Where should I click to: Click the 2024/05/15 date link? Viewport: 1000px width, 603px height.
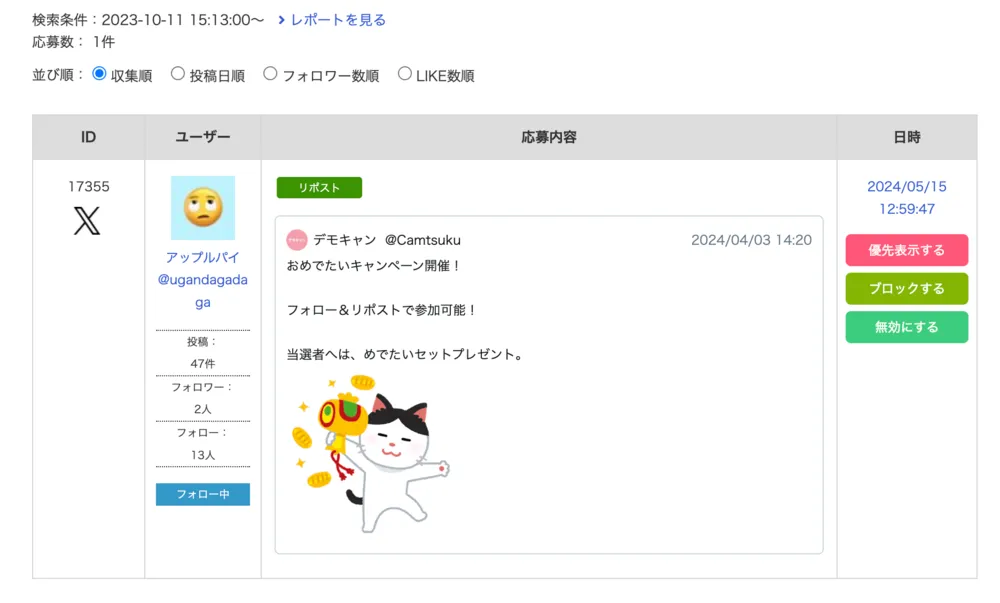pyautogui.click(x=906, y=187)
